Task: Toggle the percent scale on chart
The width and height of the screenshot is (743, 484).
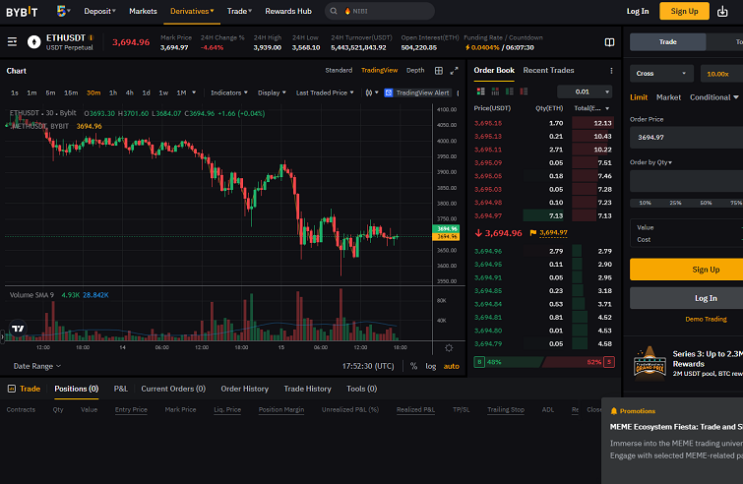Action: tap(414, 366)
